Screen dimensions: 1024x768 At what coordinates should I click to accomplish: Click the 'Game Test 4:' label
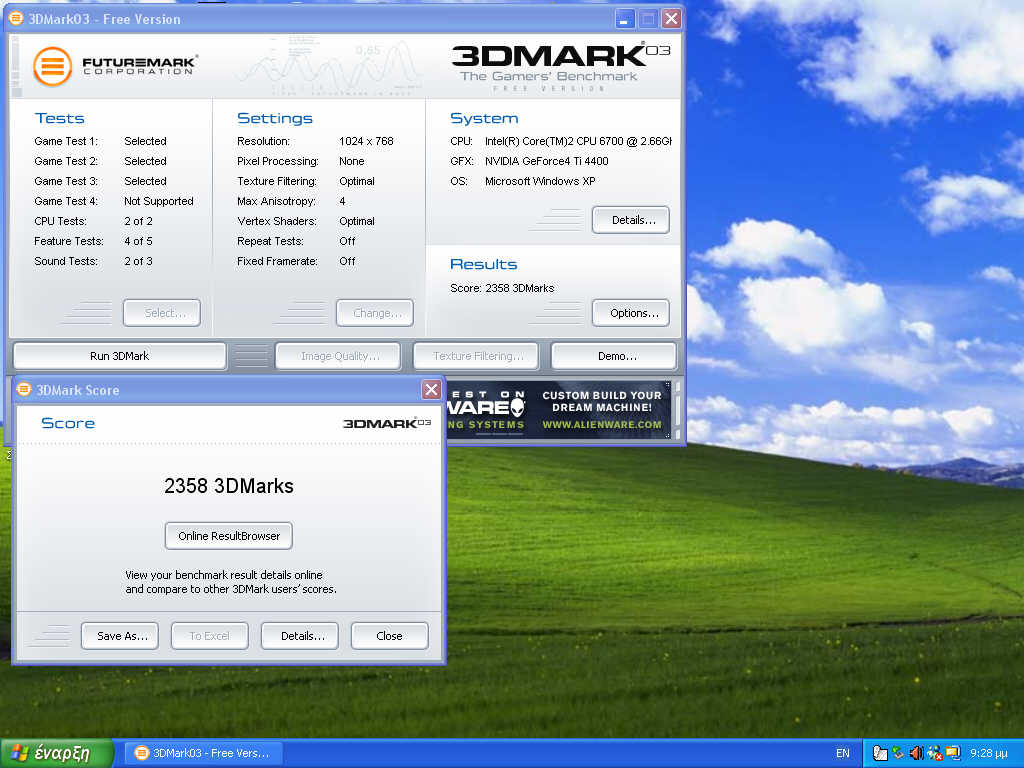pos(66,201)
